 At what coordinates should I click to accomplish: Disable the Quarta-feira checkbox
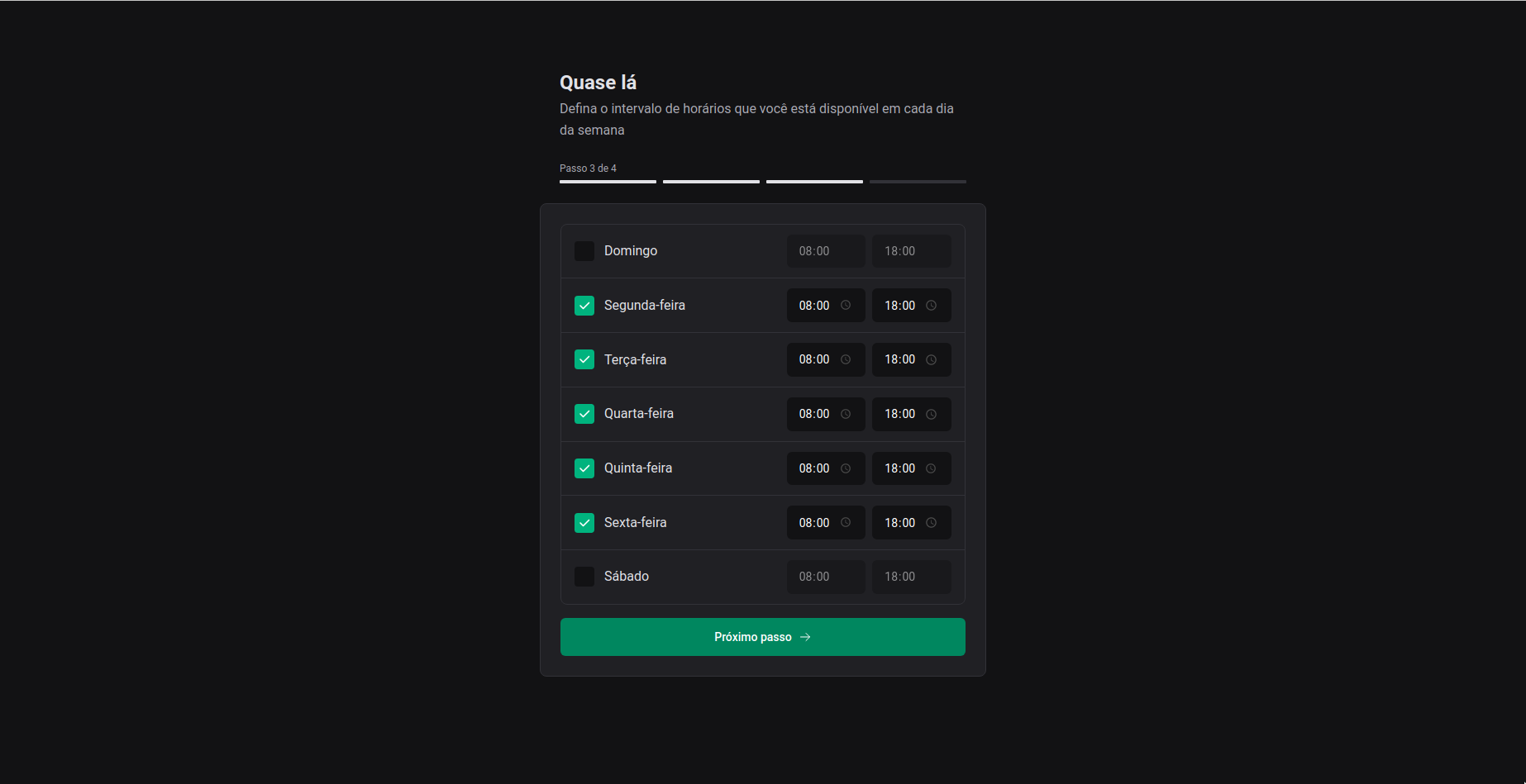(584, 414)
